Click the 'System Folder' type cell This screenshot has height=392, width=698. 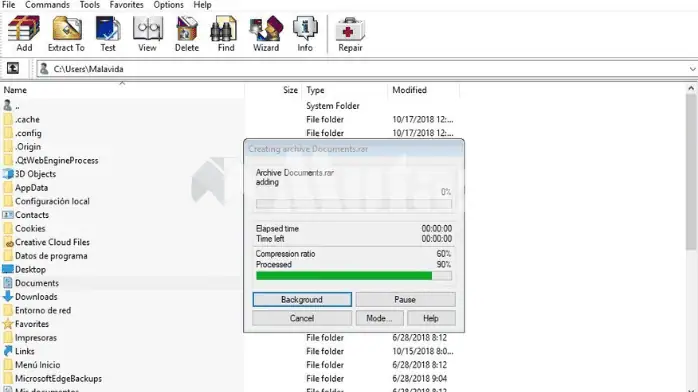(333, 106)
